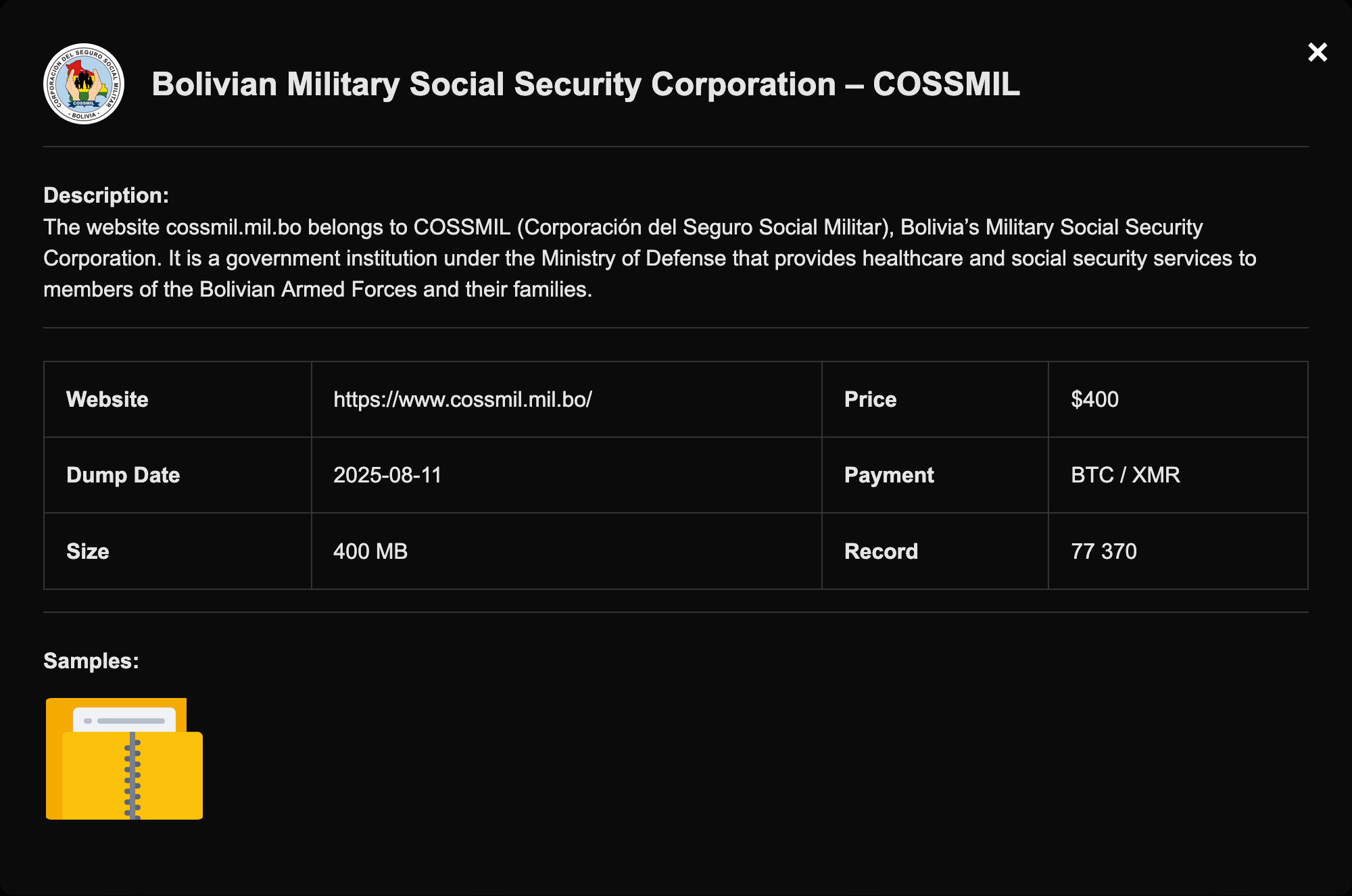
Task: Close the modal with the X icon
Action: 1317,52
